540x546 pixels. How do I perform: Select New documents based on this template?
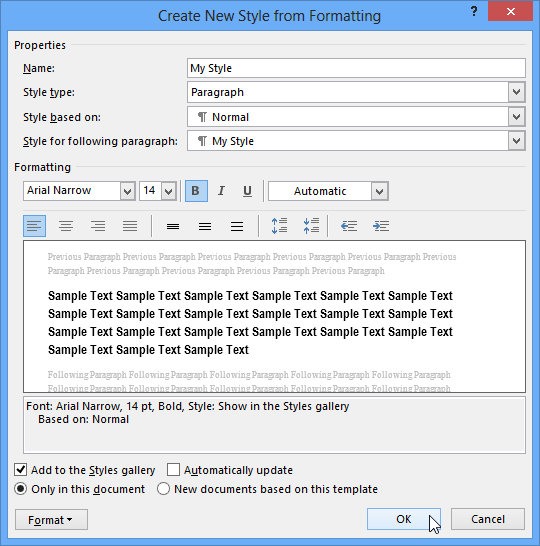tap(163, 489)
